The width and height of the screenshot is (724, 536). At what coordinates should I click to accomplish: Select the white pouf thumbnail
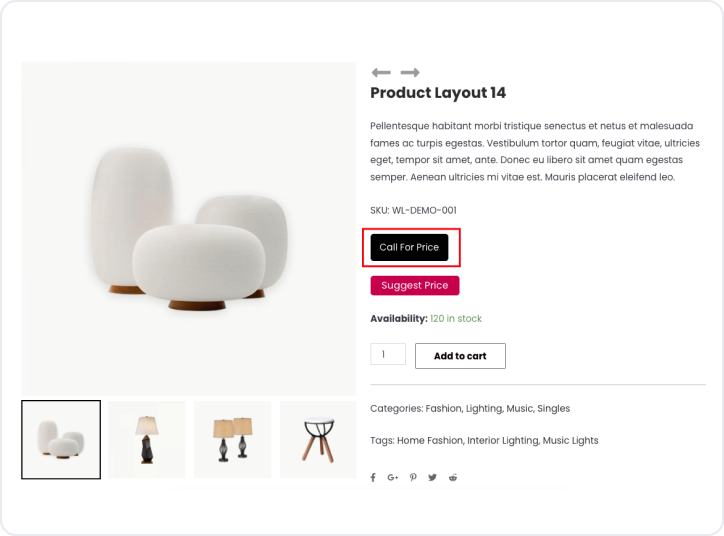(x=61, y=440)
